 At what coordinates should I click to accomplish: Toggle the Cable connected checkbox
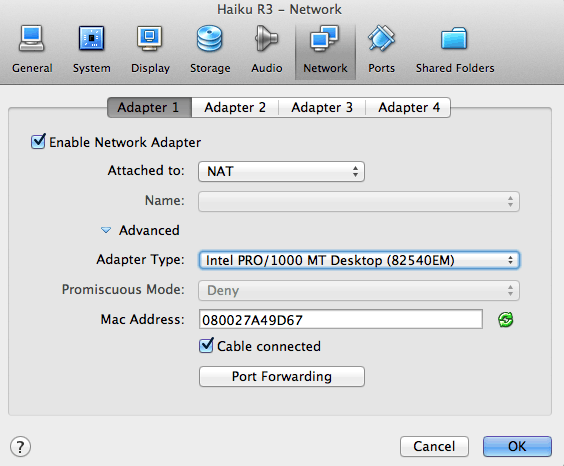click(x=206, y=346)
